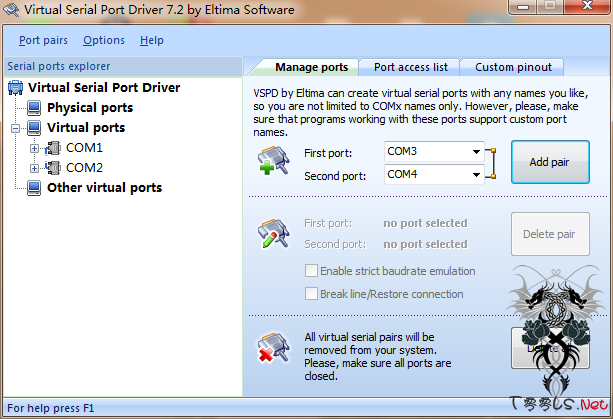
Task: Toggle Break line/Restore connection checkbox
Action: click(x=311, y=294)
